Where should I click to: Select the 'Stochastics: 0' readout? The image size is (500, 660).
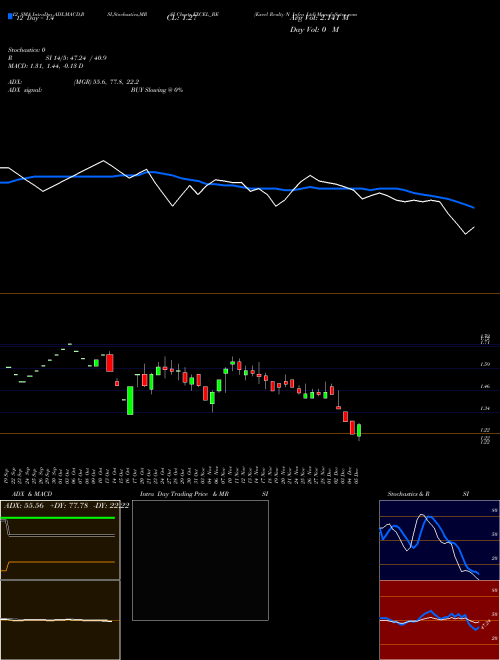pyautogui.click(x=27, y=50)
